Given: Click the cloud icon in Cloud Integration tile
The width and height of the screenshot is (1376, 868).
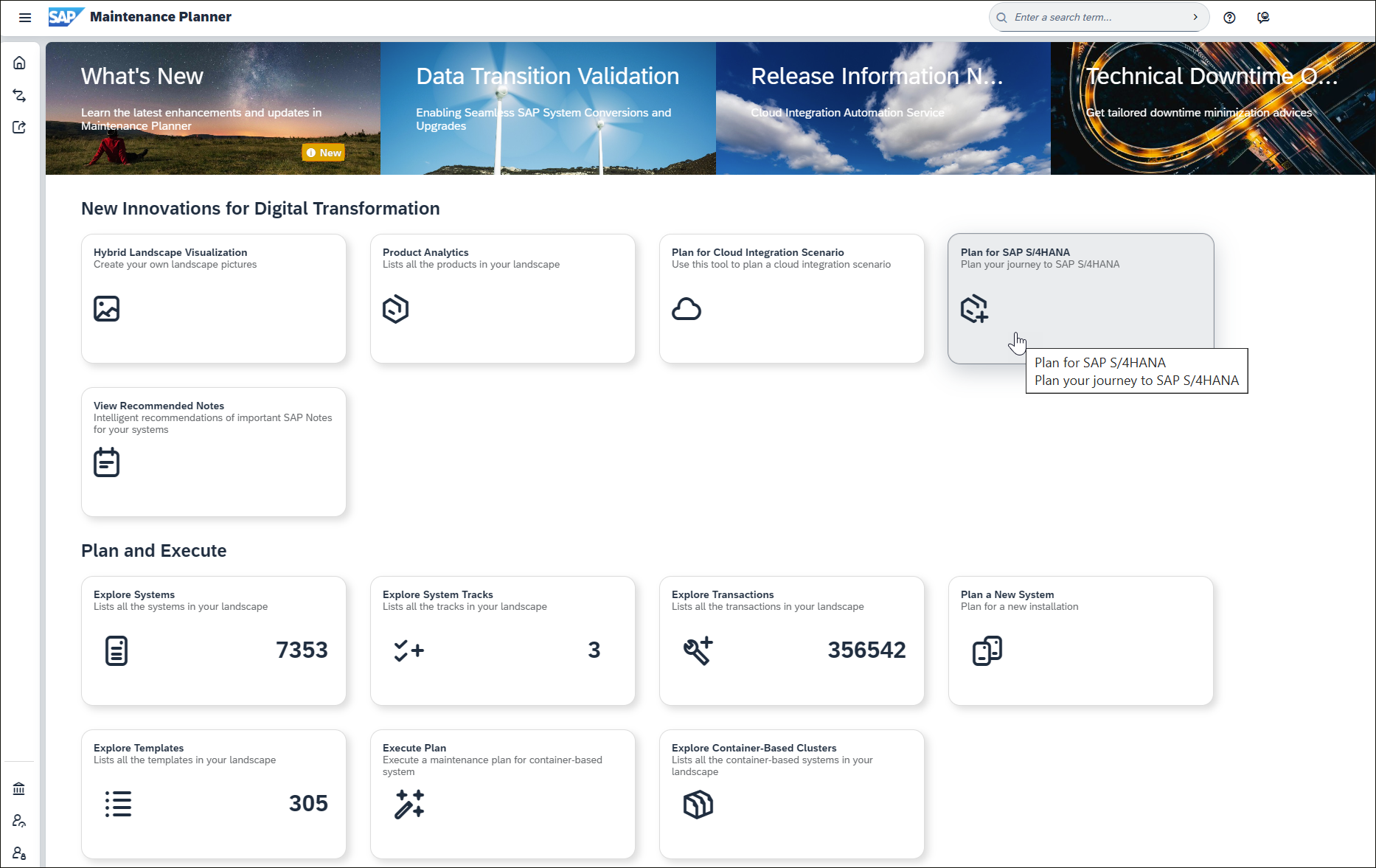Looking at the screenshot, I should pyautogui.click(x=687, y=309).
